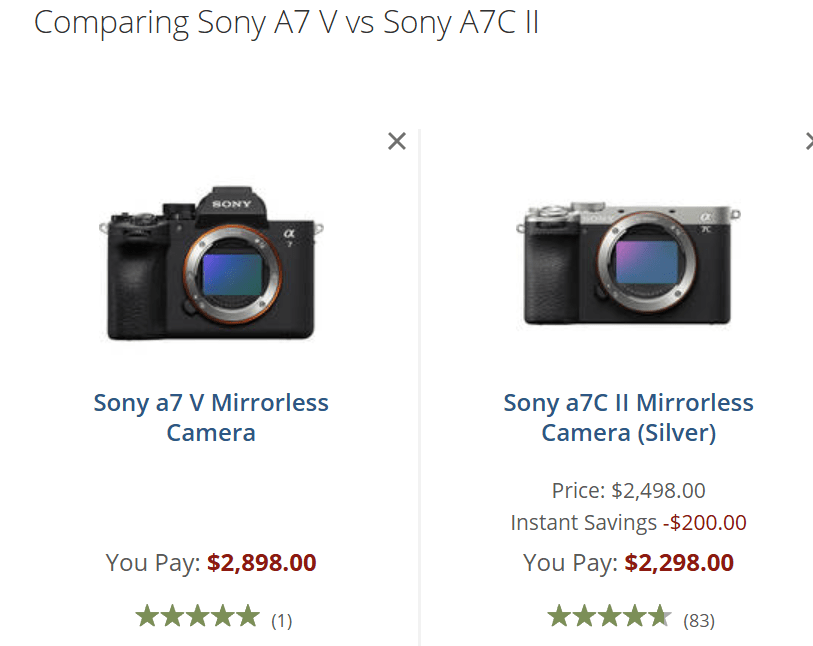Click the "Instant Savings" label
Screen dimensions: 813x646
pyautogui.click(x=583, y=523)
